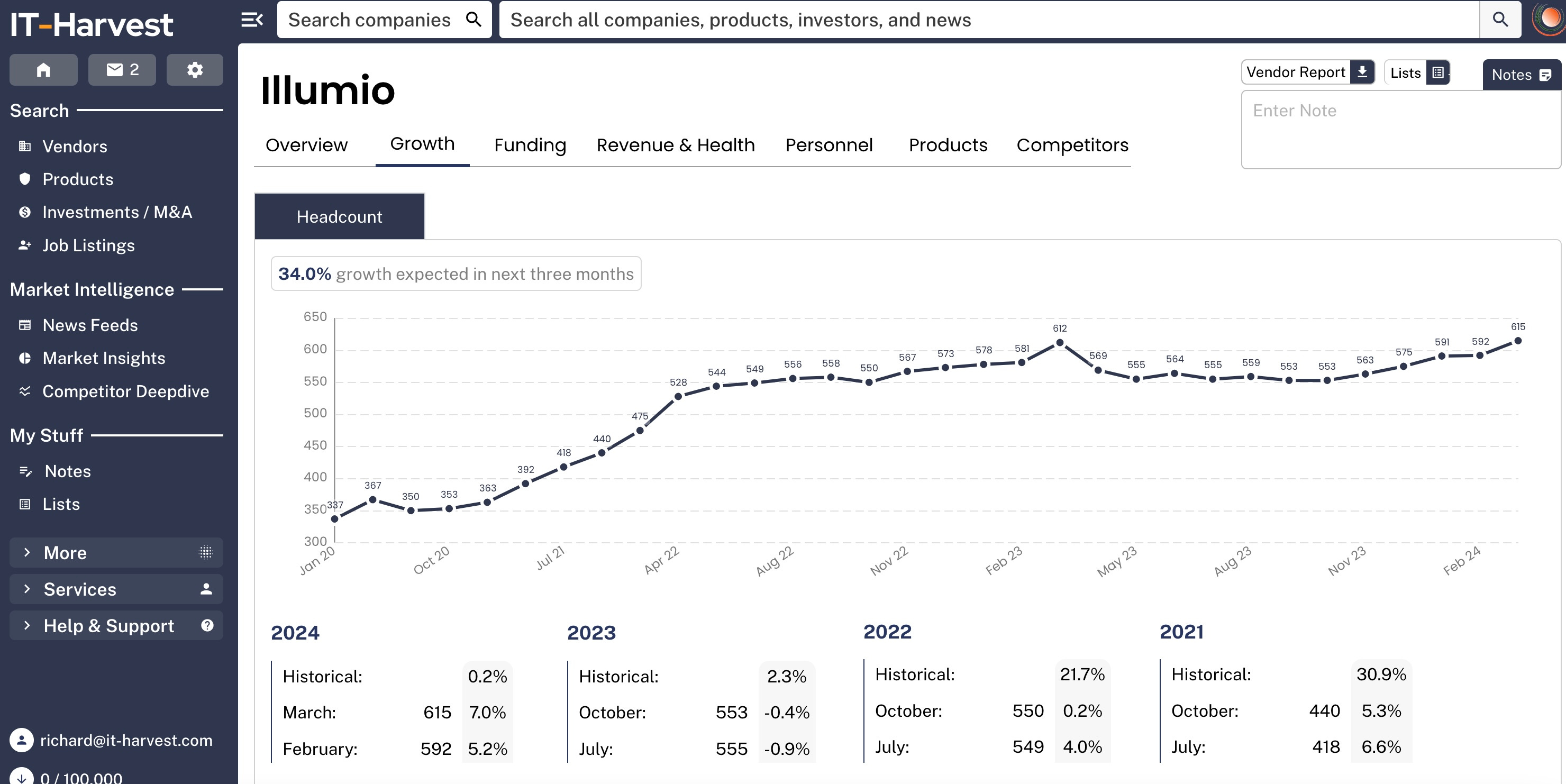Click the question mark in Help & Support
Image resolution: width=1566 pixels, height=784 pixels.
(x=207, y=625)
